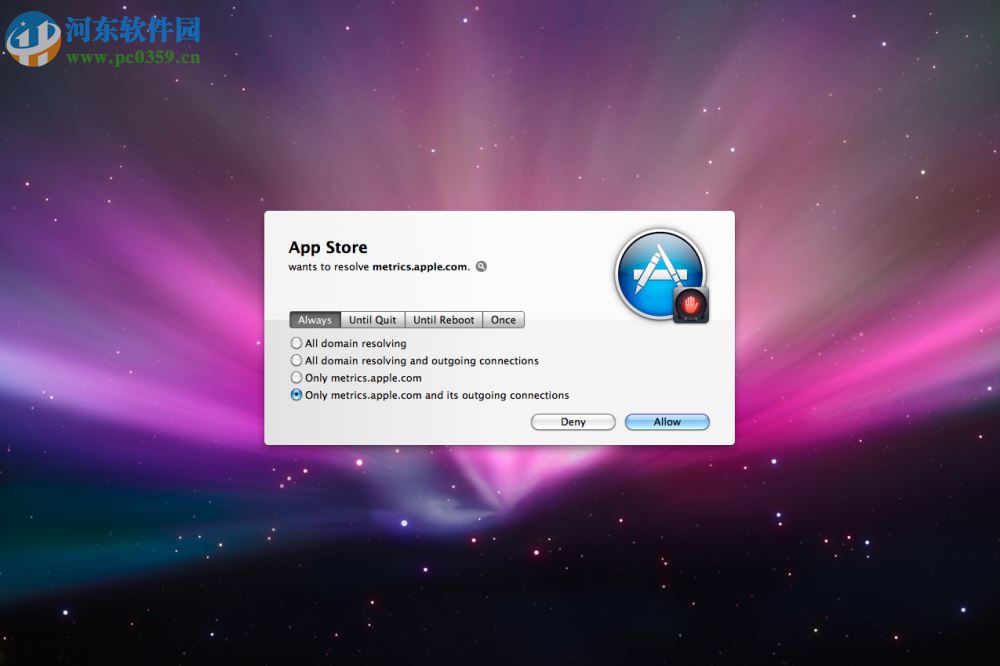Select the Once duration option
Viewport: 1000px width, 666px height.
(503, 319)
